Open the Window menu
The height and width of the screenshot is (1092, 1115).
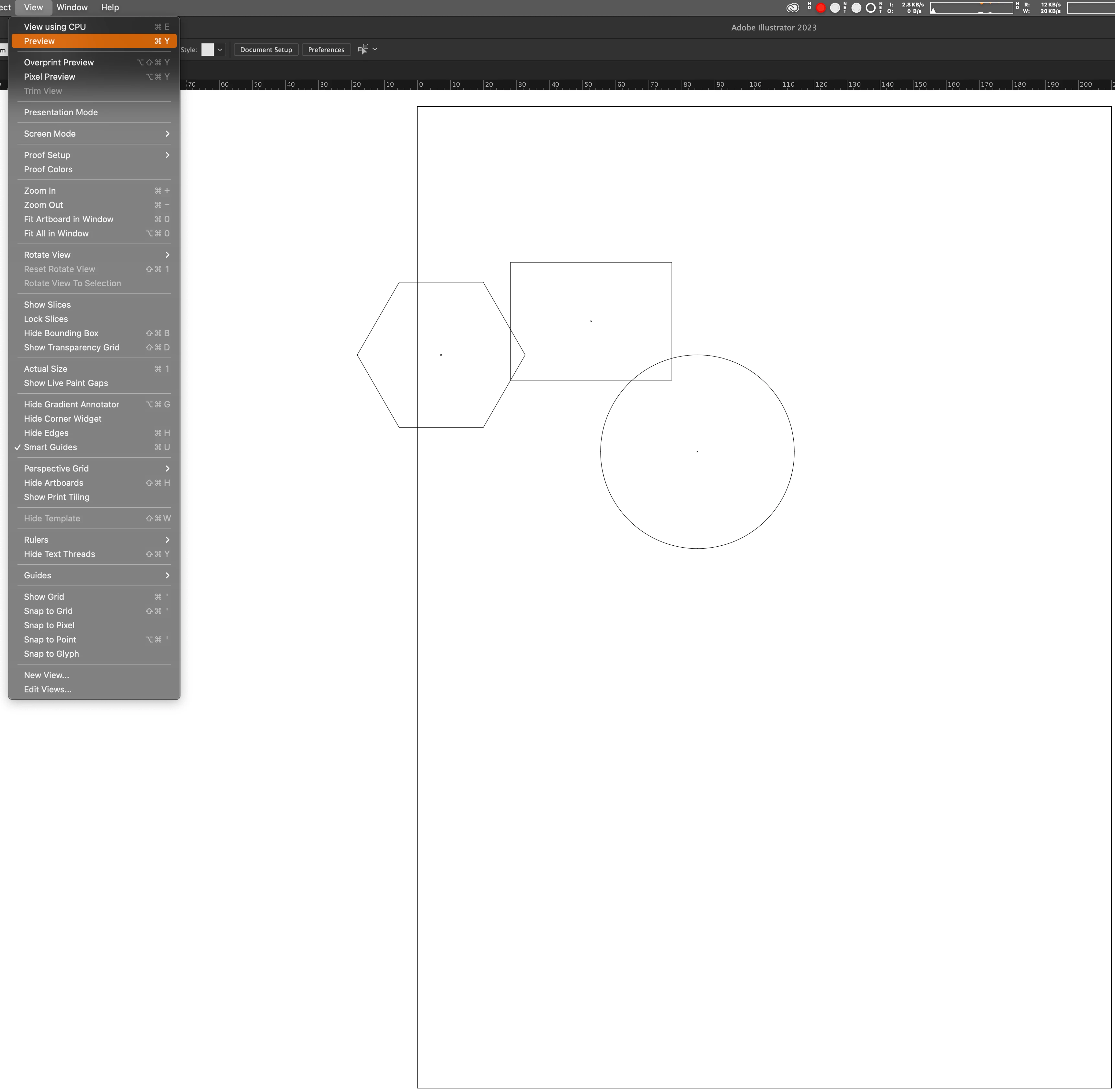[x=72, y=7]
